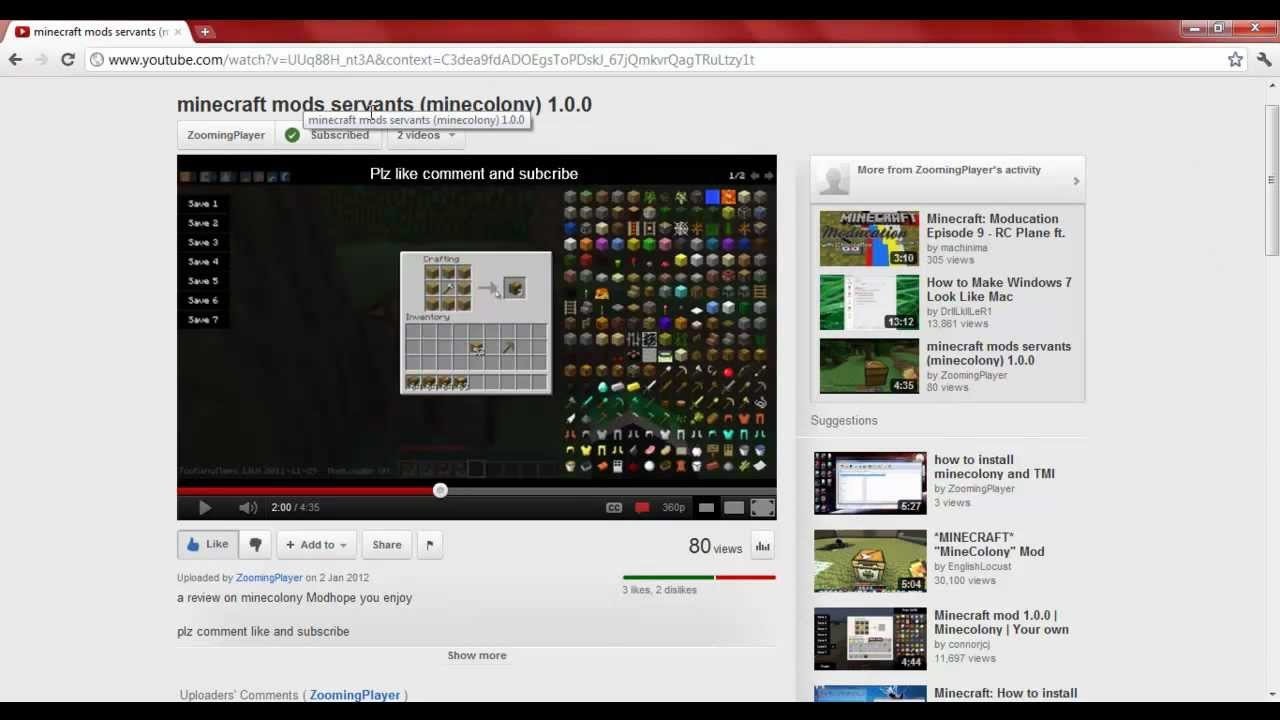Show video statistics chart icon
The height and width of the screenshot is (720, 1280).
click(x=762, y=546)
